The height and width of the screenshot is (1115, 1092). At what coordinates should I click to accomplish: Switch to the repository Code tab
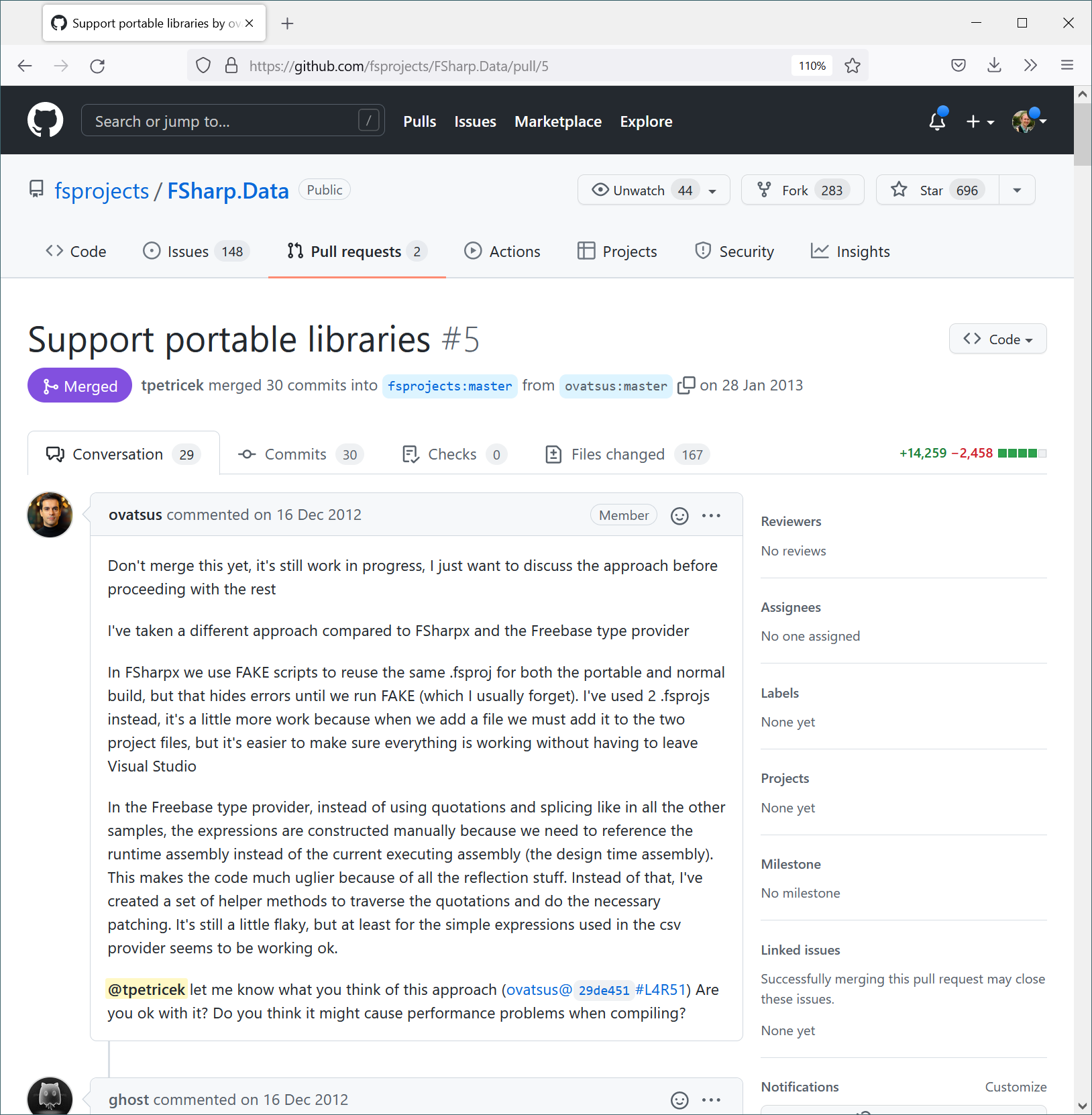[76, 252]
